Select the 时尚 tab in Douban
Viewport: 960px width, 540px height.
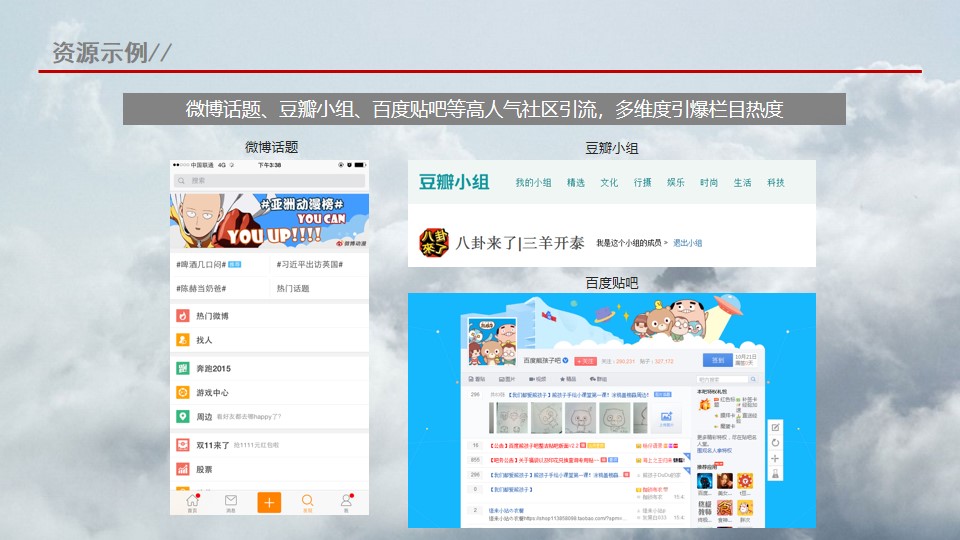click(x=709, y=182)
